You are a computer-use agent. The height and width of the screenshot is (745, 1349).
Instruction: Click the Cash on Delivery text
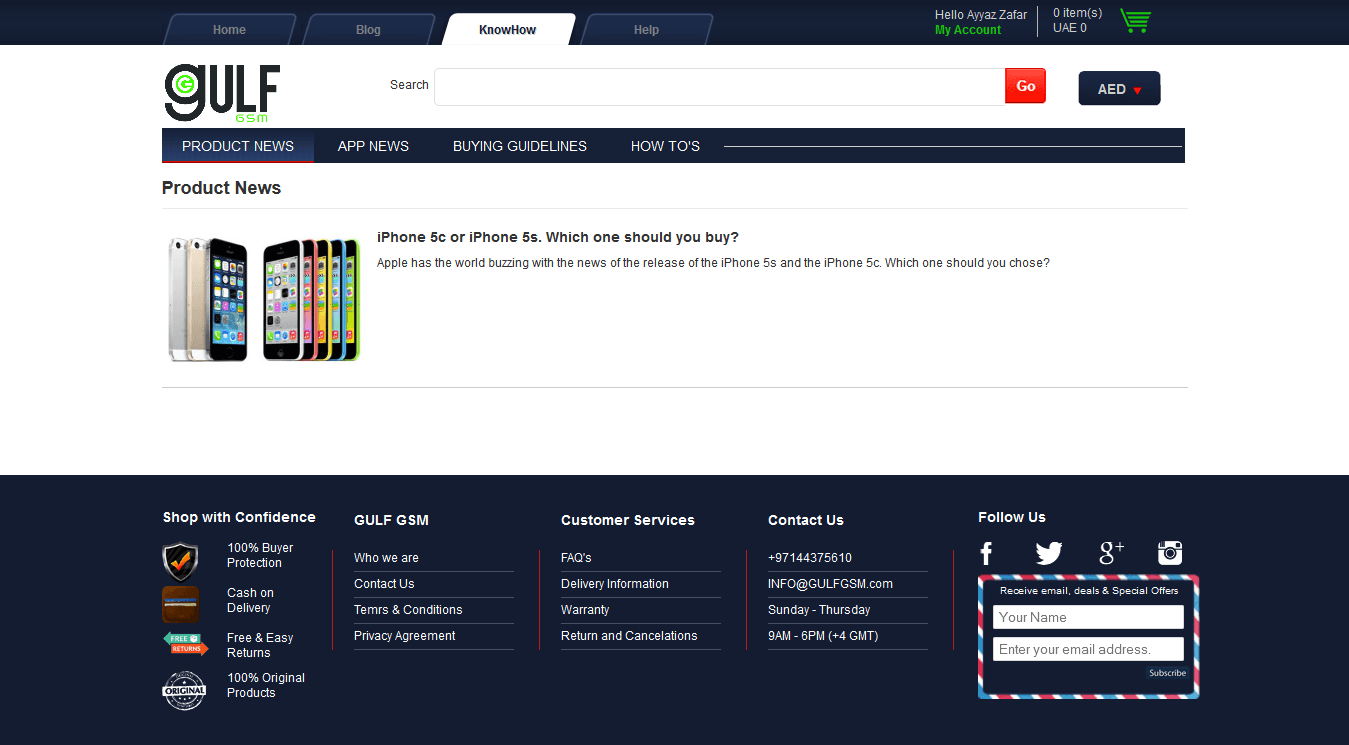coord(250,600)
